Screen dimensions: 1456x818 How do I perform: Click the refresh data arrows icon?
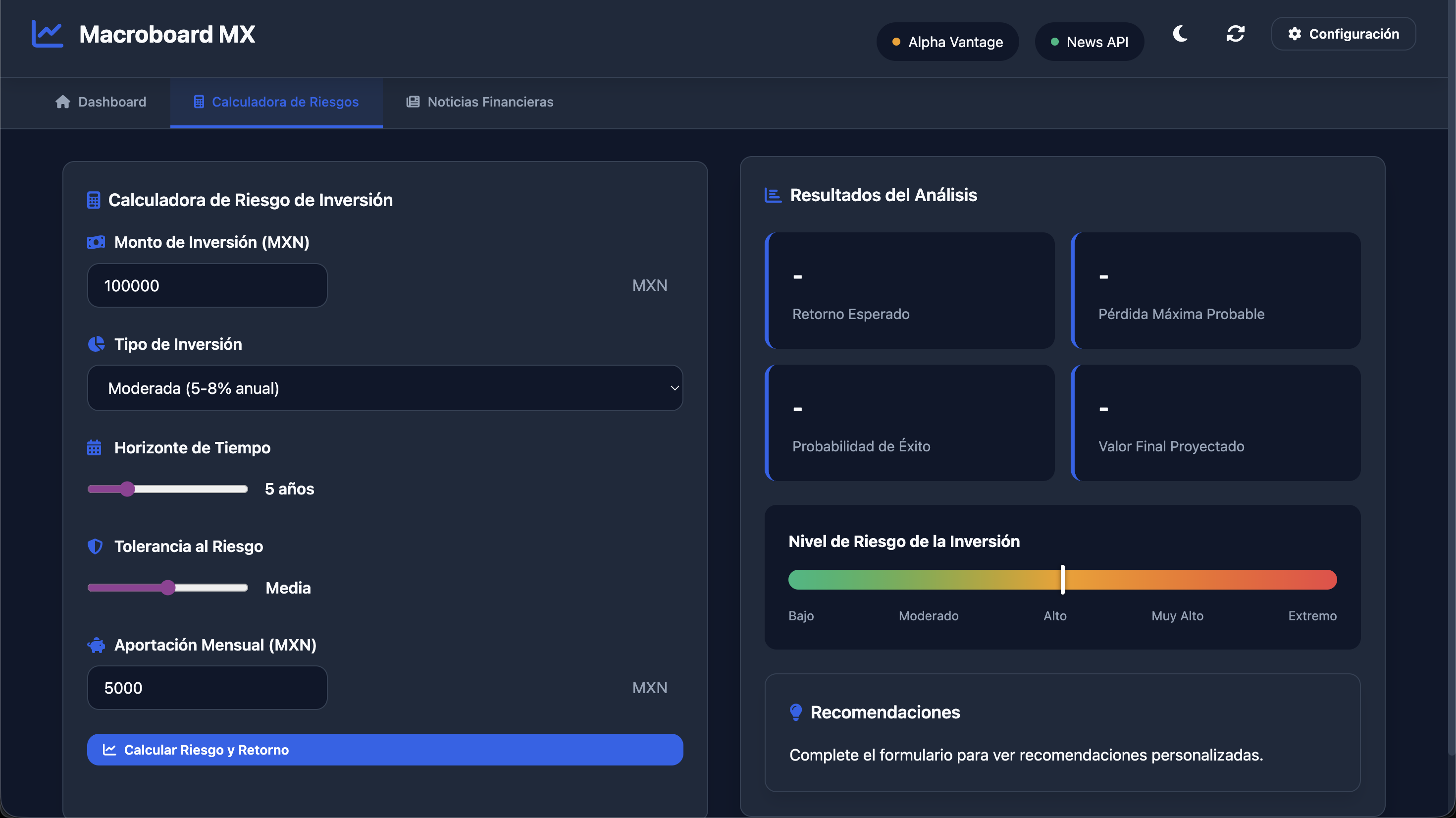click(x=1235, y=34)
